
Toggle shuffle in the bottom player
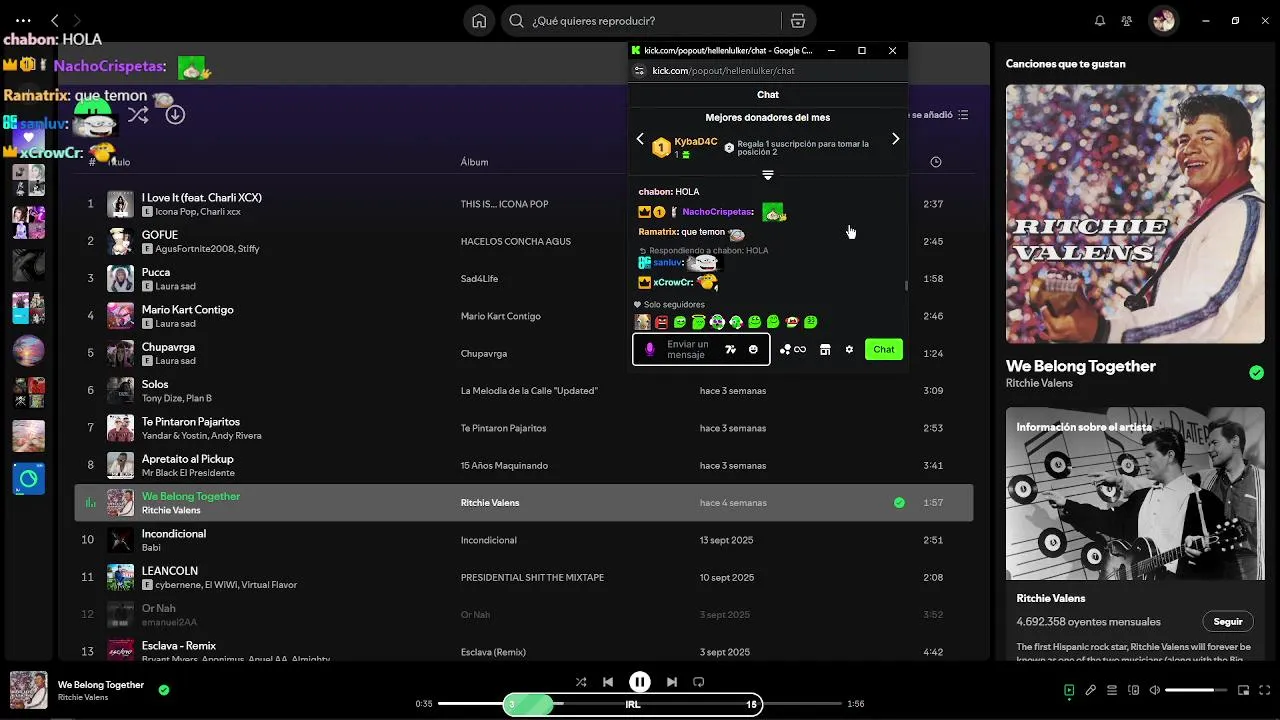(581, 682)
